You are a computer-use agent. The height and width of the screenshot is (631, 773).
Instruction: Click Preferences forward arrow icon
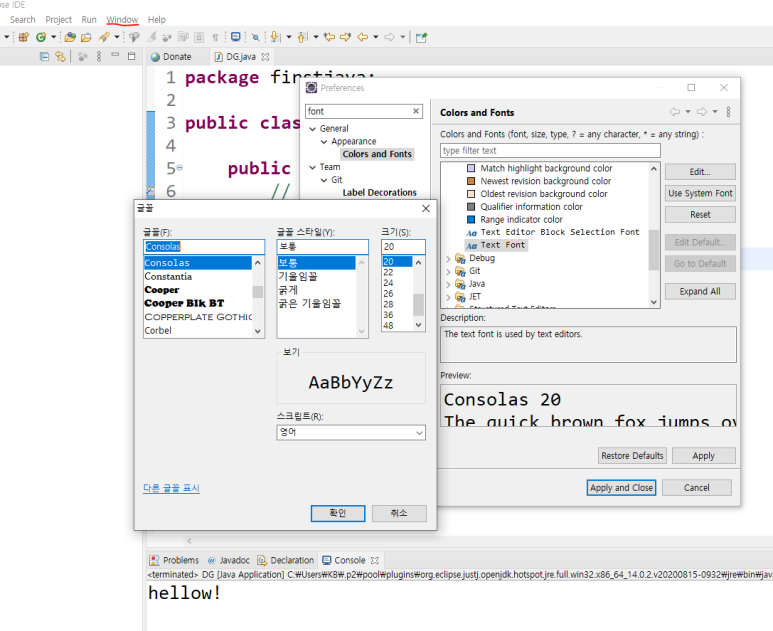pos(702,112)
